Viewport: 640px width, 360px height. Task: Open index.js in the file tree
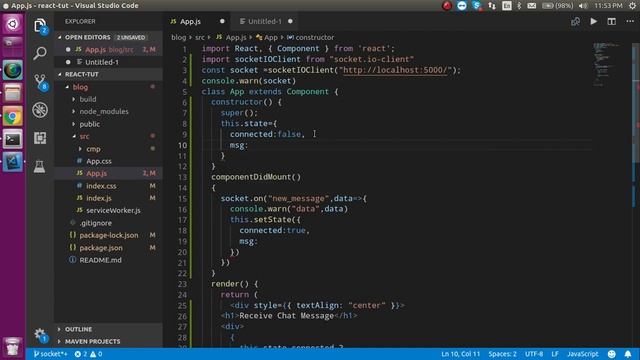point(108,198)
